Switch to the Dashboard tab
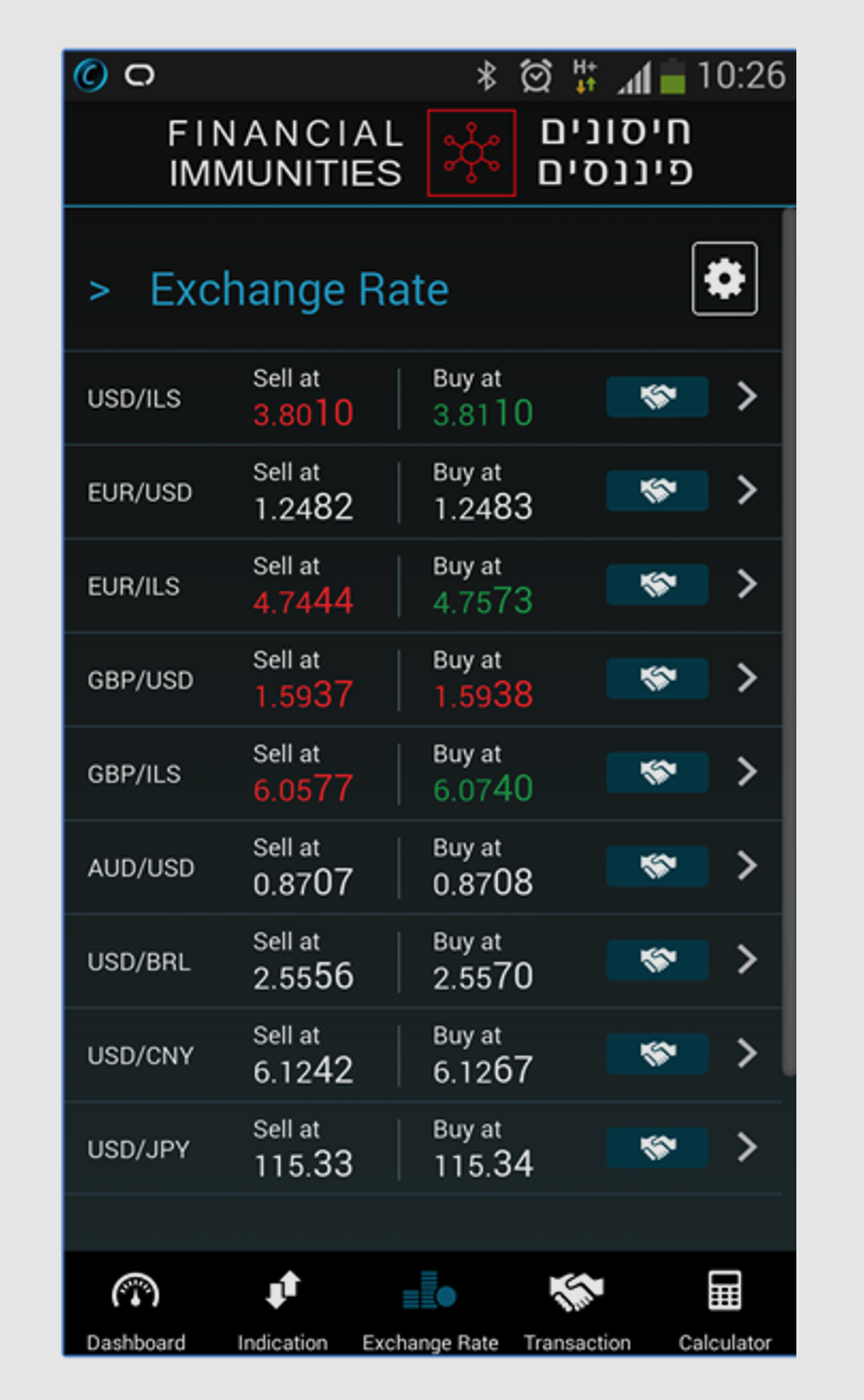 coord(136,1310)
